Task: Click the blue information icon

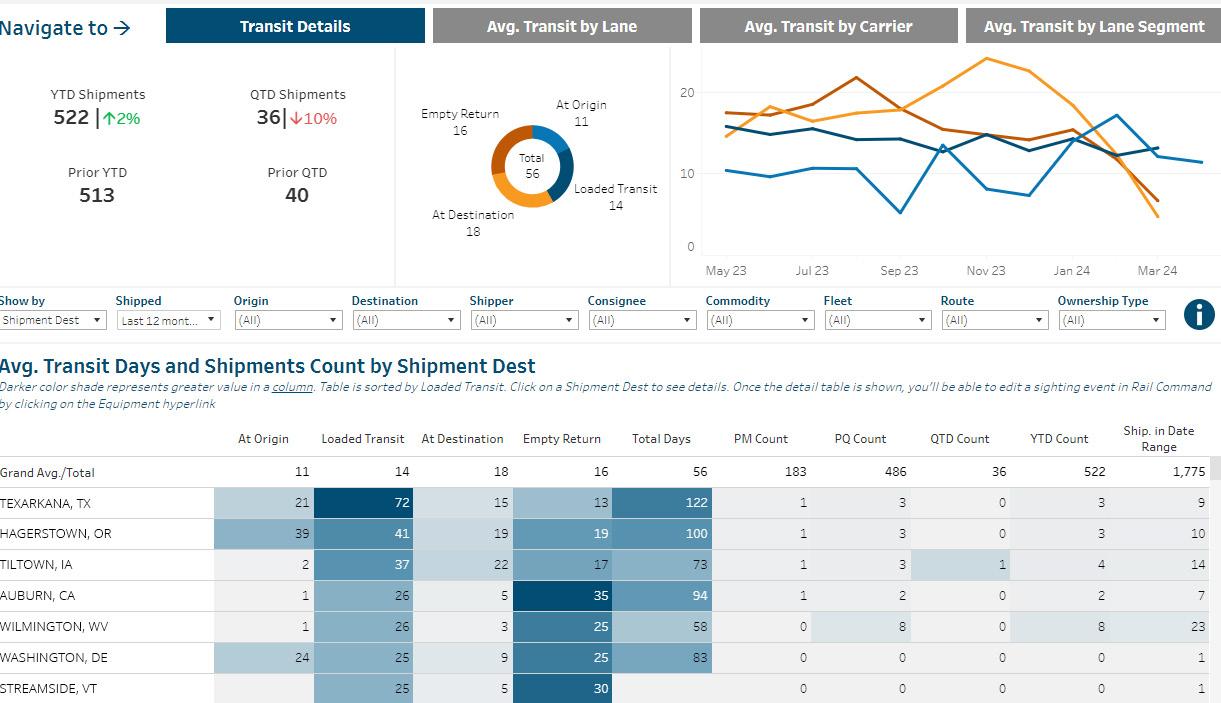Action: coord(1199,315)
